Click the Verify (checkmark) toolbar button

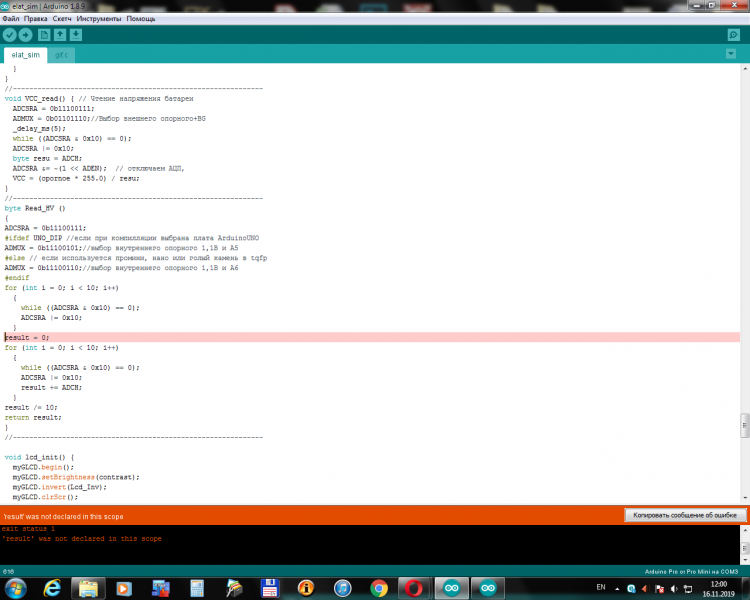pos(10,35)
